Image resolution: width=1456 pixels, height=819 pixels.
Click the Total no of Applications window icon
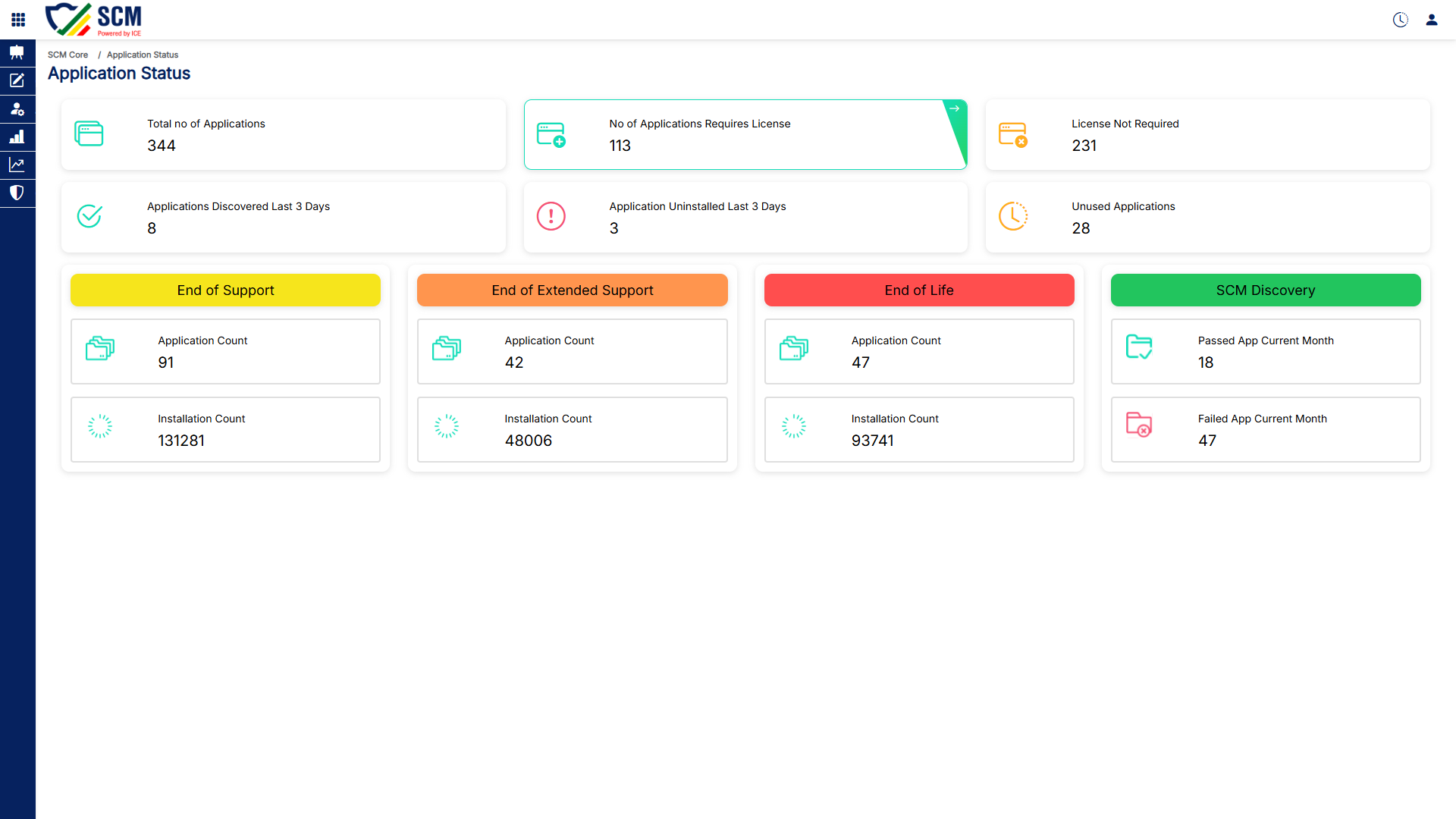pyautogui.click(x=89, y=134)
